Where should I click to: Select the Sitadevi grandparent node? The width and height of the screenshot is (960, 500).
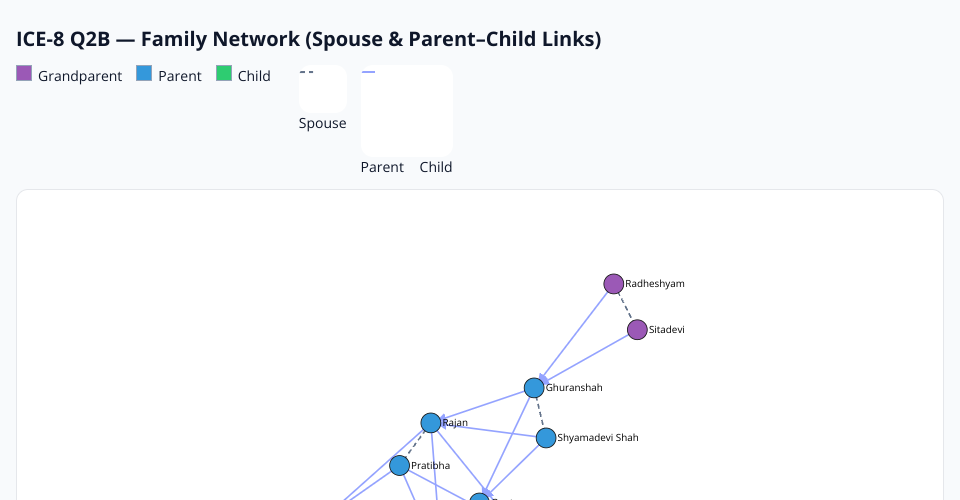[x=637, y=329]
